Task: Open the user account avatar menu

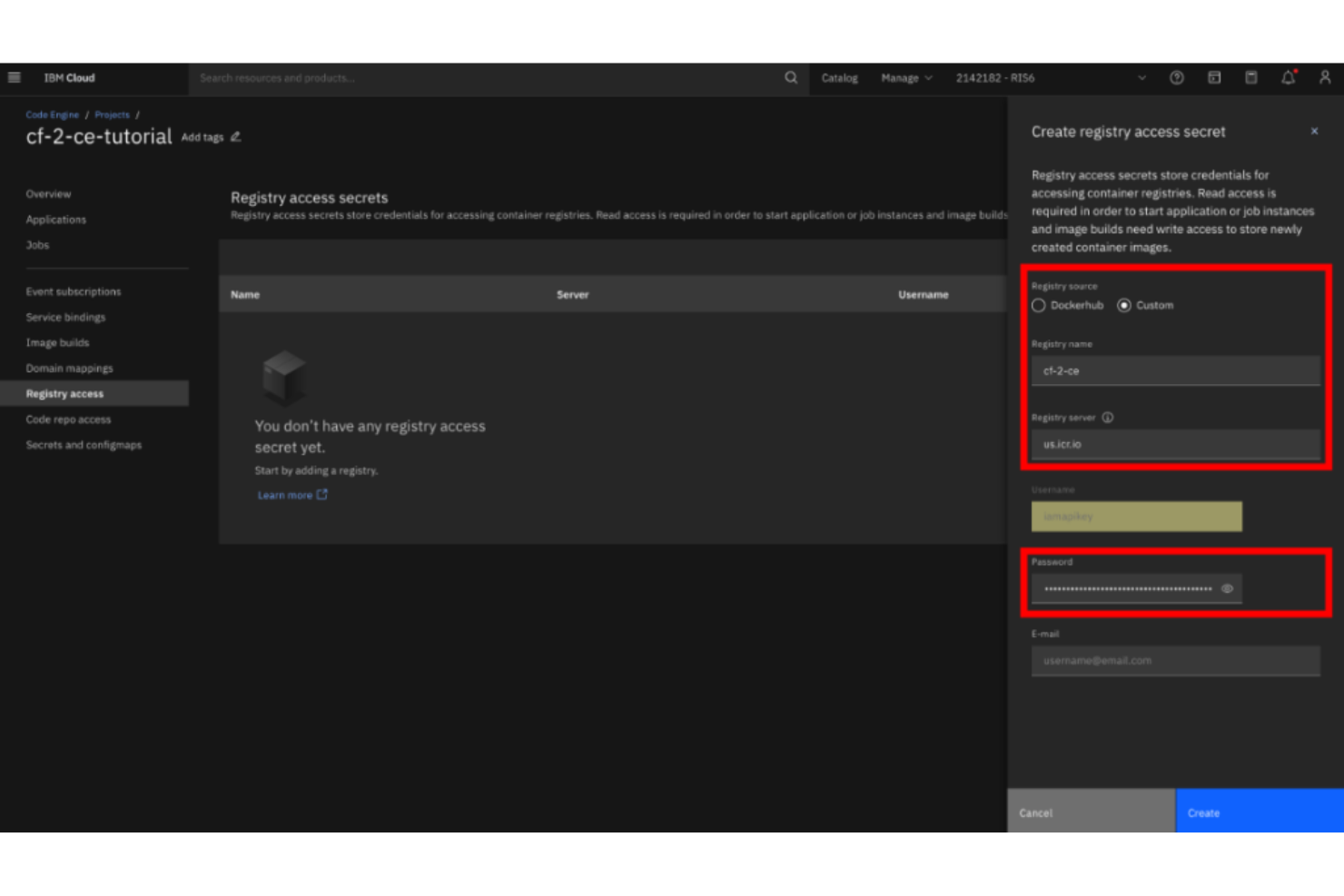Action: coord(1322,78)
